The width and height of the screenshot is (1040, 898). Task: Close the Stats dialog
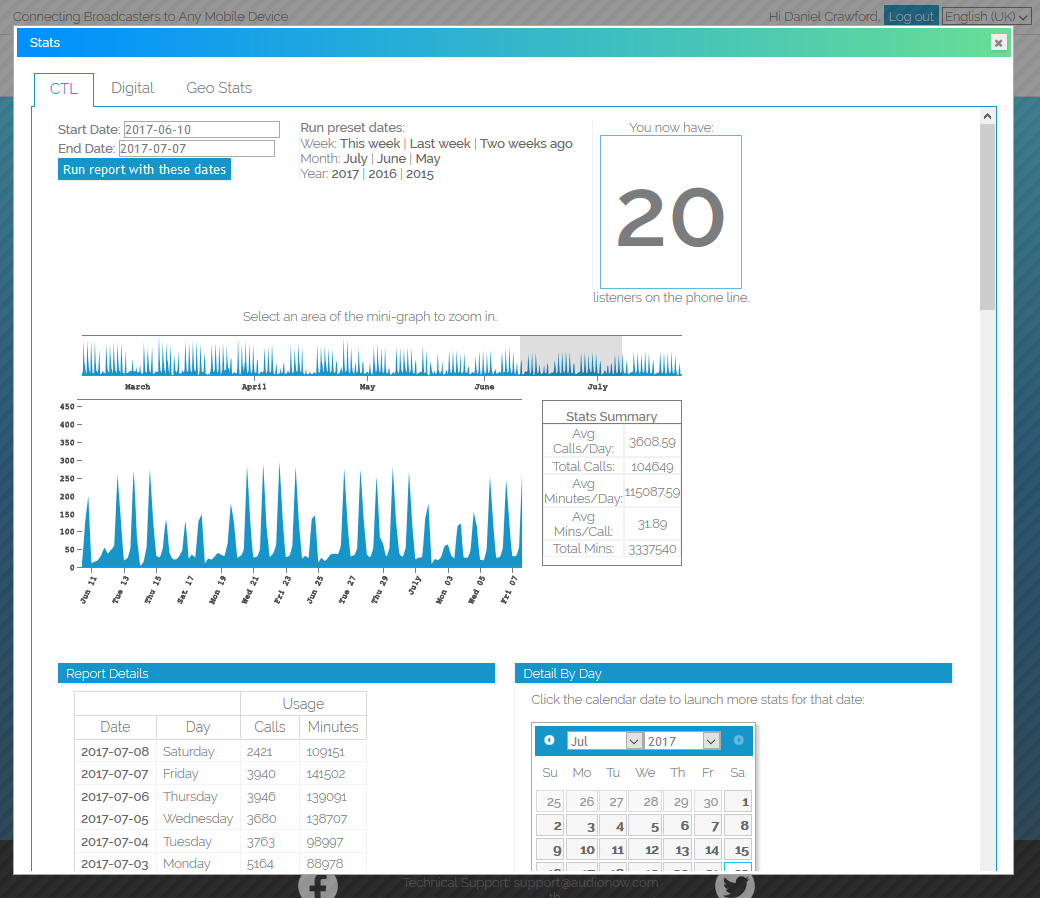tap(998, 43)
